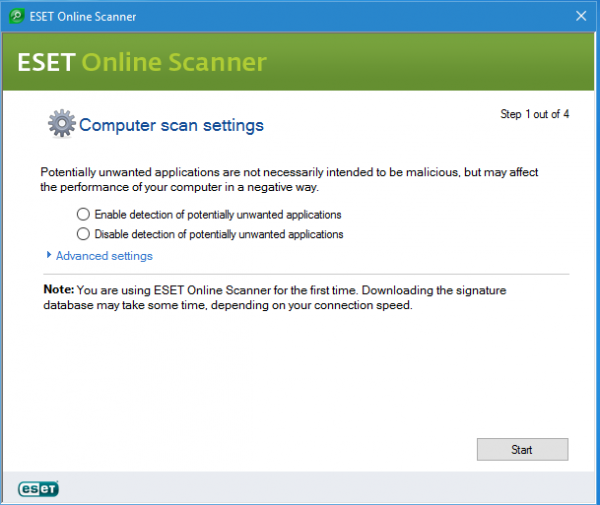Click the 'Computer scan settings' heading
Image resolution: width=600 pixels, height=505 pixels.
tap(171, 125)
